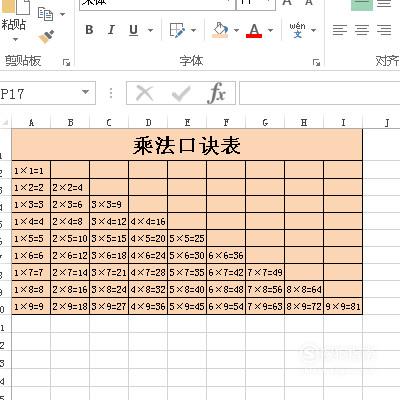Screen dimensions: 400x400
Task: Click the Select All corner triangle
Action: click(5, 122)
